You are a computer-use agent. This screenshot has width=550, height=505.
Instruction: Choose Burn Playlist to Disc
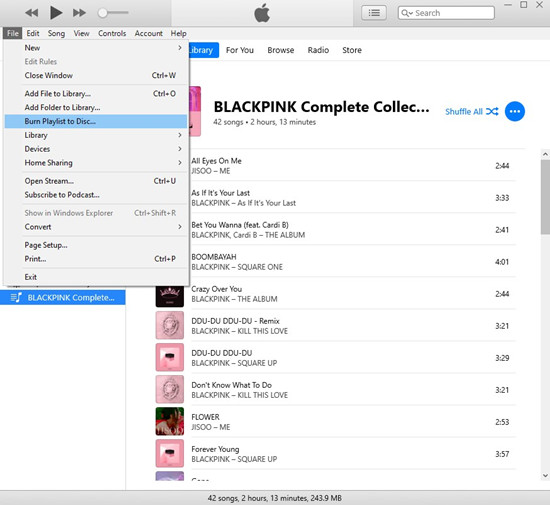(96, 121)
